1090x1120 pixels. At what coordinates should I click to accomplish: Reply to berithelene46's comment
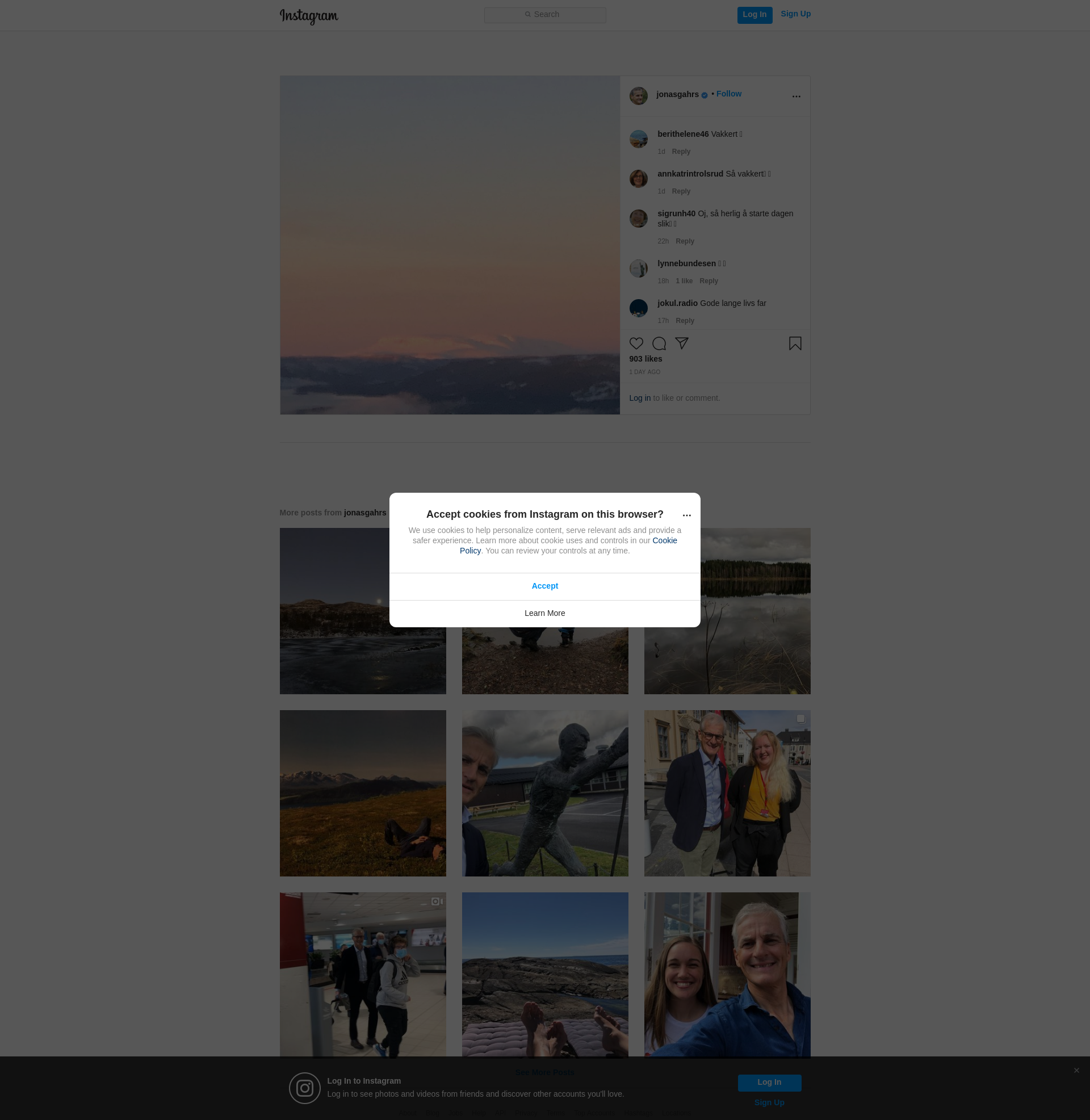coord(681,152)
